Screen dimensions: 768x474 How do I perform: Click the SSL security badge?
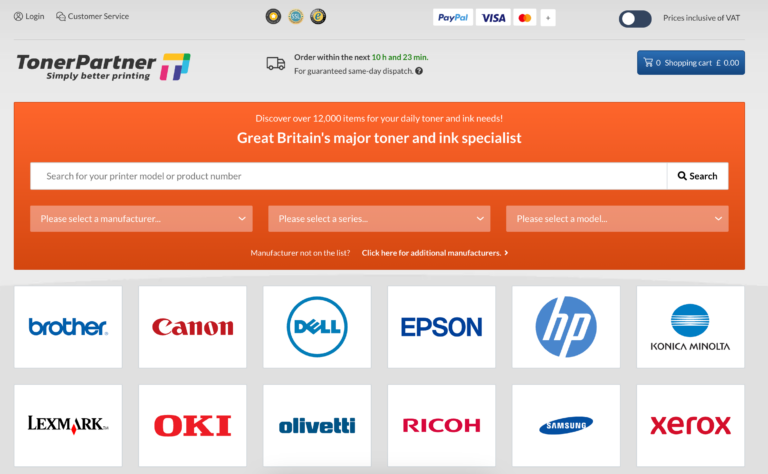pos(296,17)
